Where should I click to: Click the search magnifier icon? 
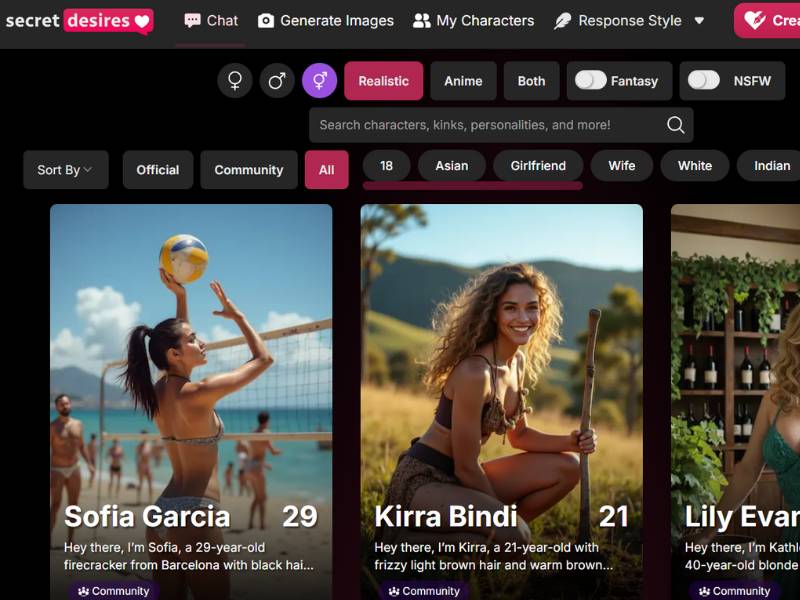(676, 125)
